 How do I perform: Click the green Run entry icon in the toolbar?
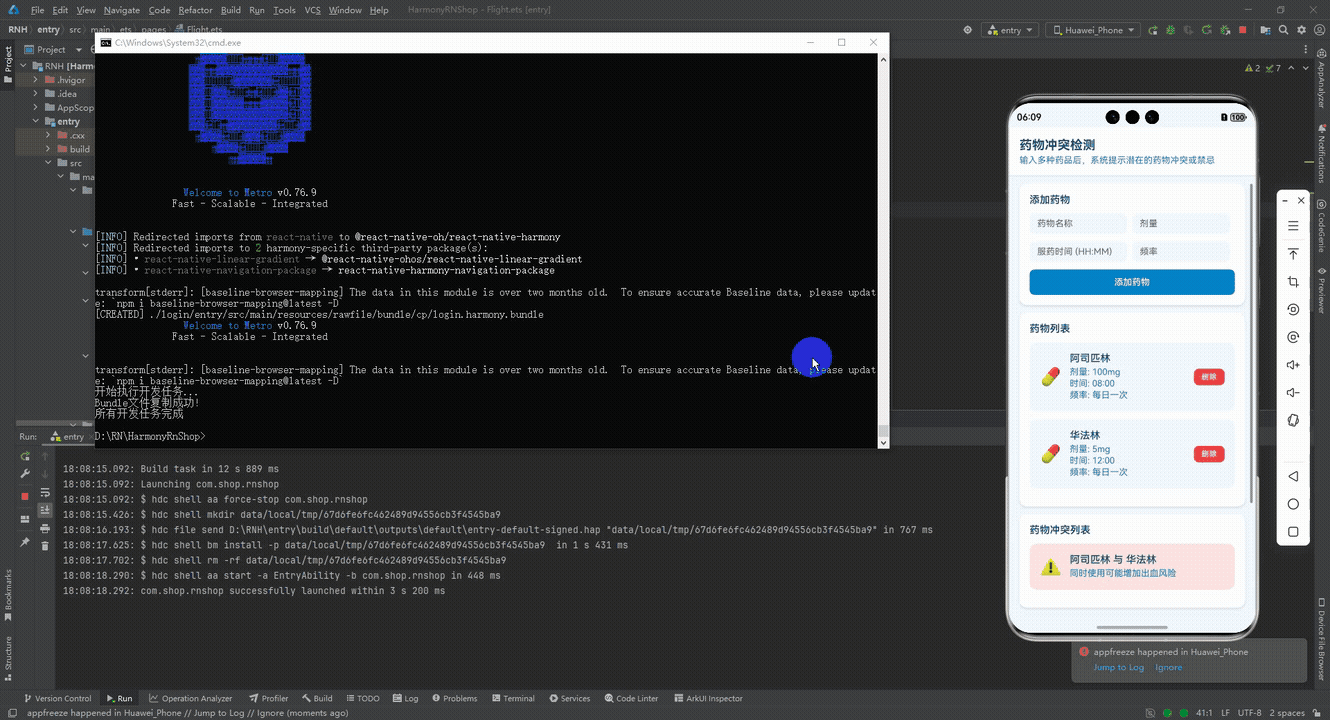[x=1153, y=30]
